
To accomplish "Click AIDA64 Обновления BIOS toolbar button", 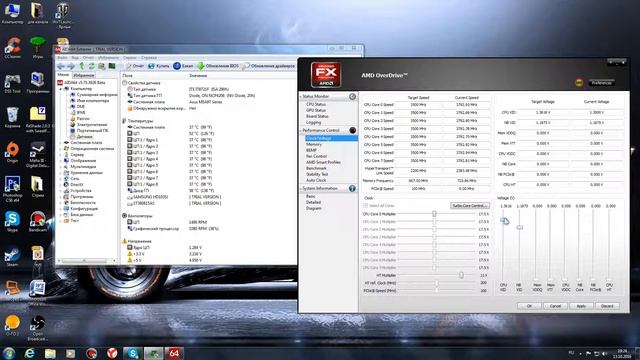I will point(218,66).
